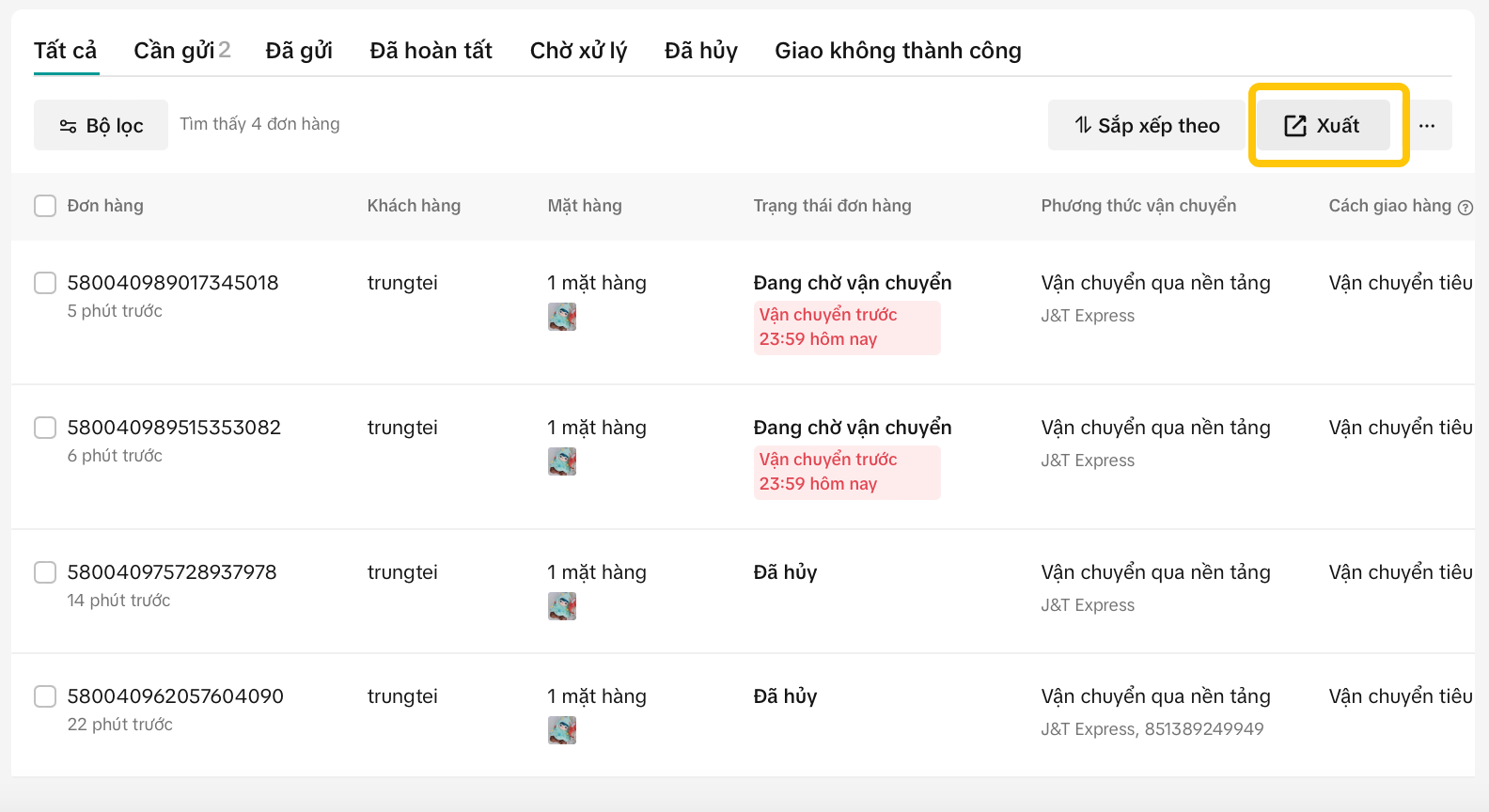Viewport: 1489px width, 812px height.
Task: Click the Xuất export button
Action: [1323, 126]
